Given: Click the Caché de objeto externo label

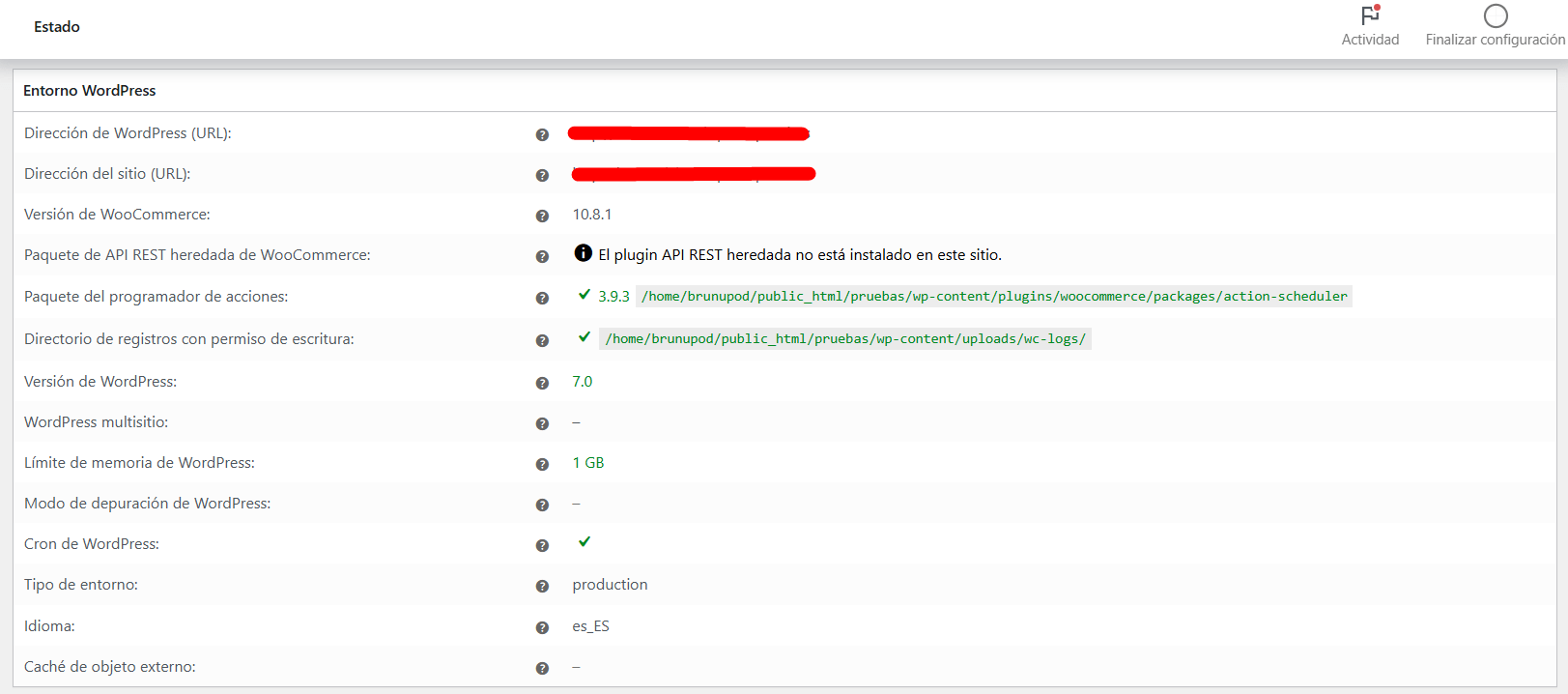Looking at the screenshot, I should (x=110, y=667).
